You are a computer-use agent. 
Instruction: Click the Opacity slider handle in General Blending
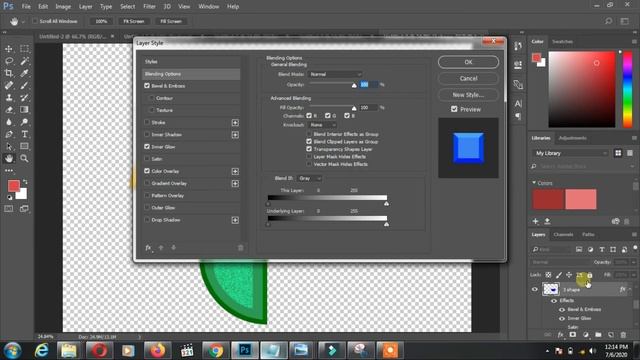tap(354, 85)
